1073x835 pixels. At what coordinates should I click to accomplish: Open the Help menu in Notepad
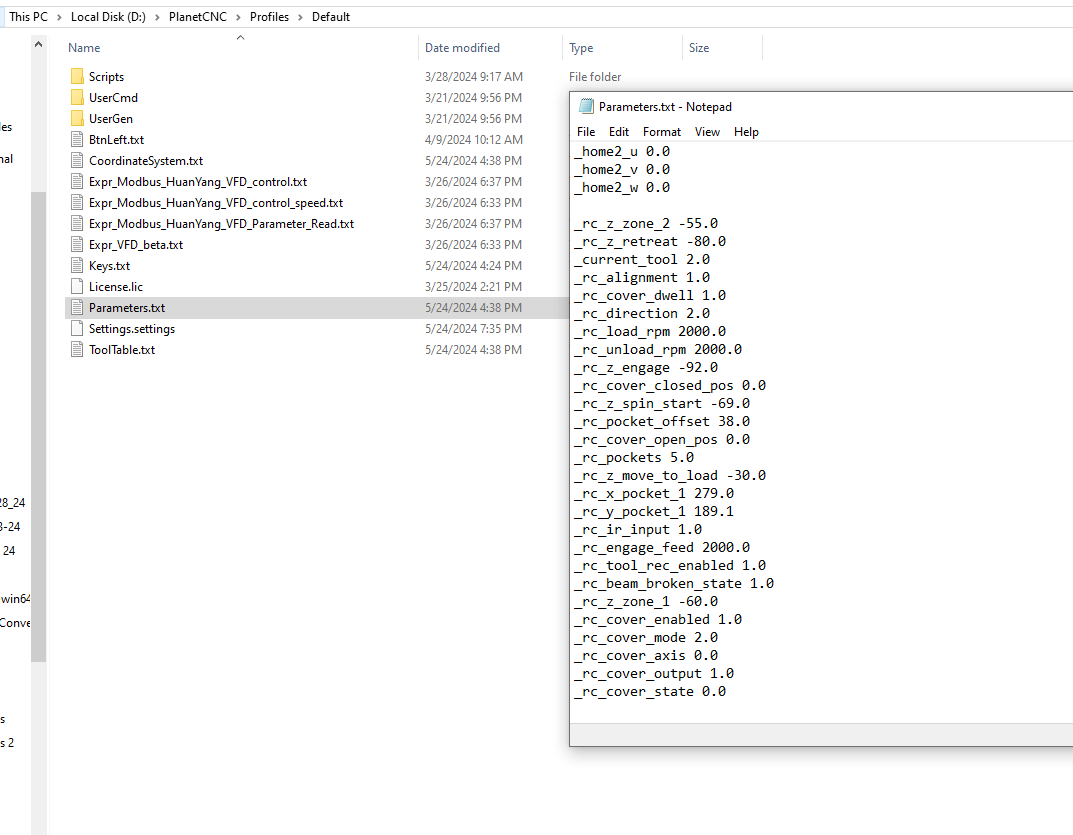(x=746, y=132)
